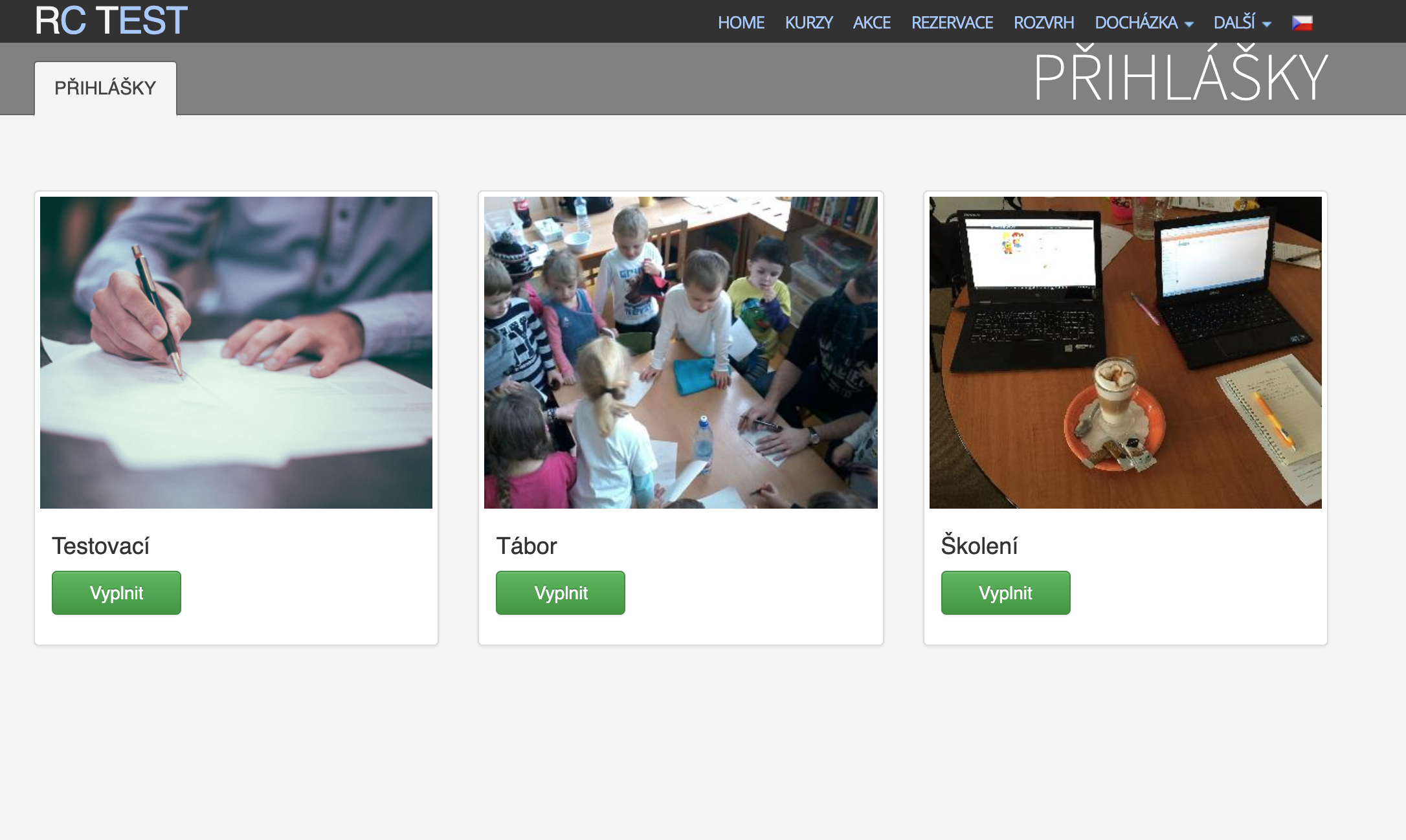Open the KURZY menu item
Image resolution: width=1406 pixels, height=840 pixels.
click(x=809, y=23)
